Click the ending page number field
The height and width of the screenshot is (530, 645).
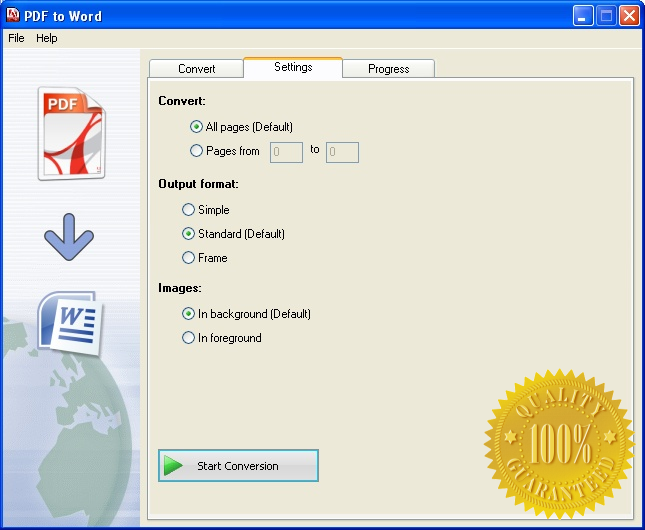pyautogui.click(x=342, y=152)
